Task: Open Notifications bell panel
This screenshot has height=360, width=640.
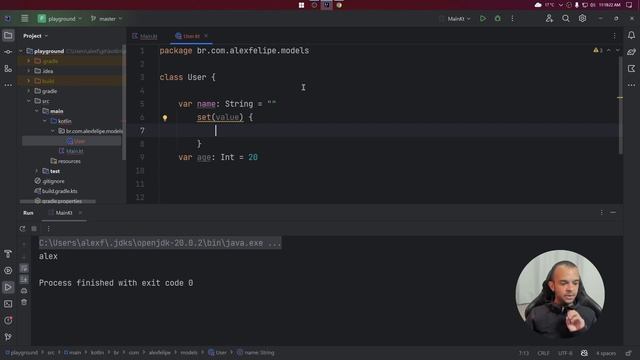Action: pos(631,36)
